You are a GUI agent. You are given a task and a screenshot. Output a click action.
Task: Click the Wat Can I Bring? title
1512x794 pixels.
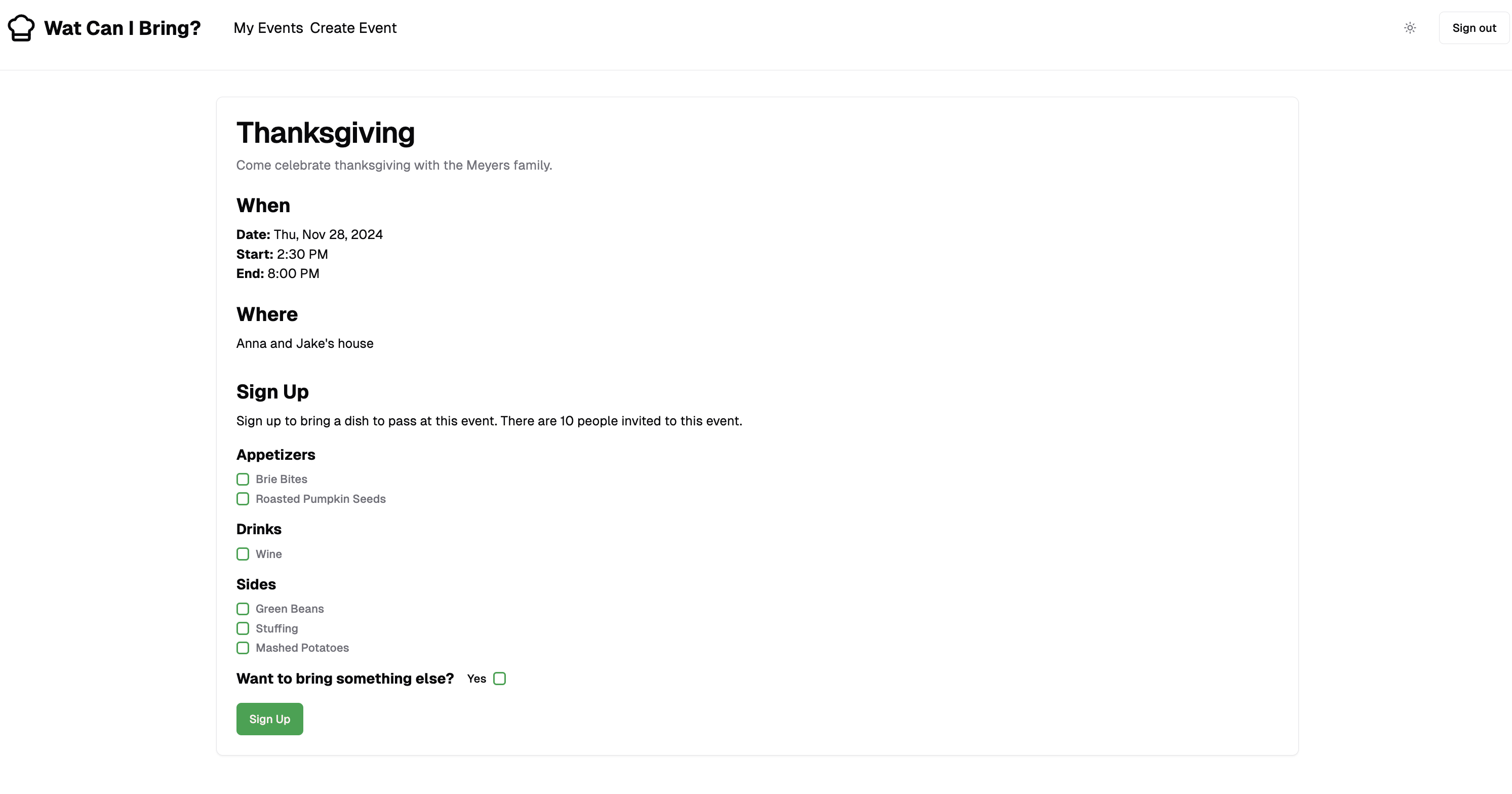coord(122,27)
